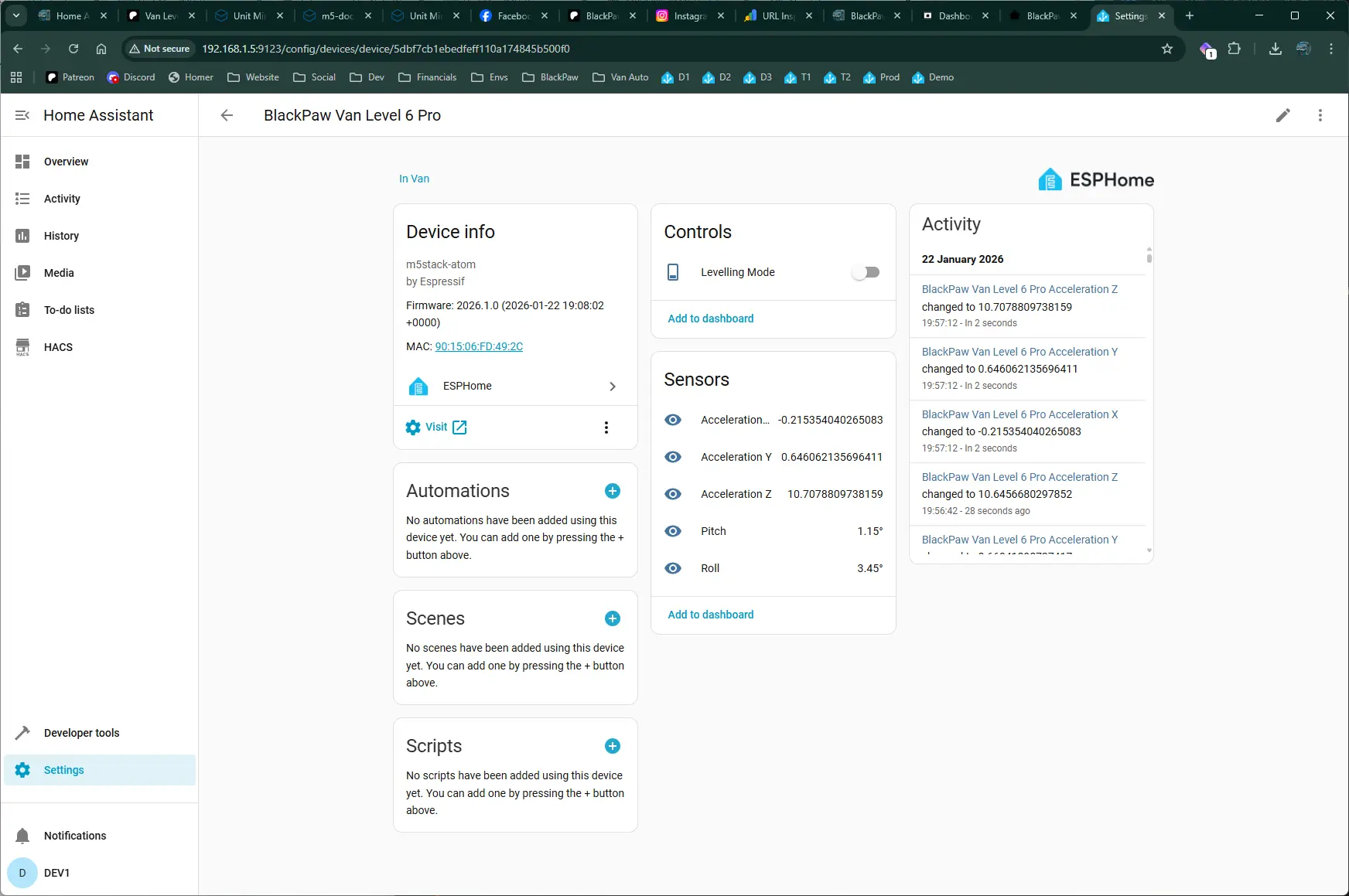Click eye icon for Roll sensor
The height and width of the screenshot is (896, 1349).
pos(673,568)
